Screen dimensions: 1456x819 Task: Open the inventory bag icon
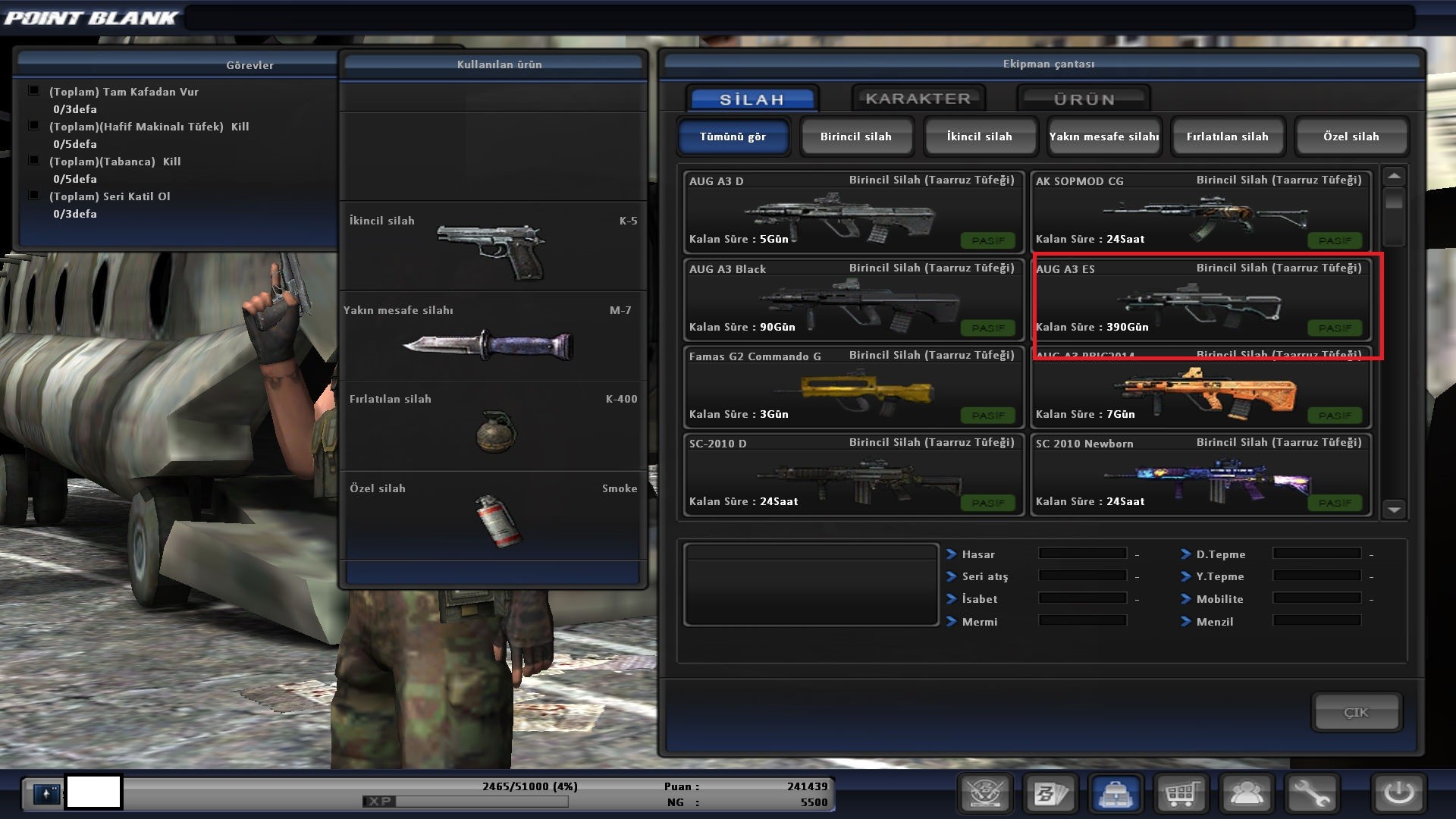1116,794
